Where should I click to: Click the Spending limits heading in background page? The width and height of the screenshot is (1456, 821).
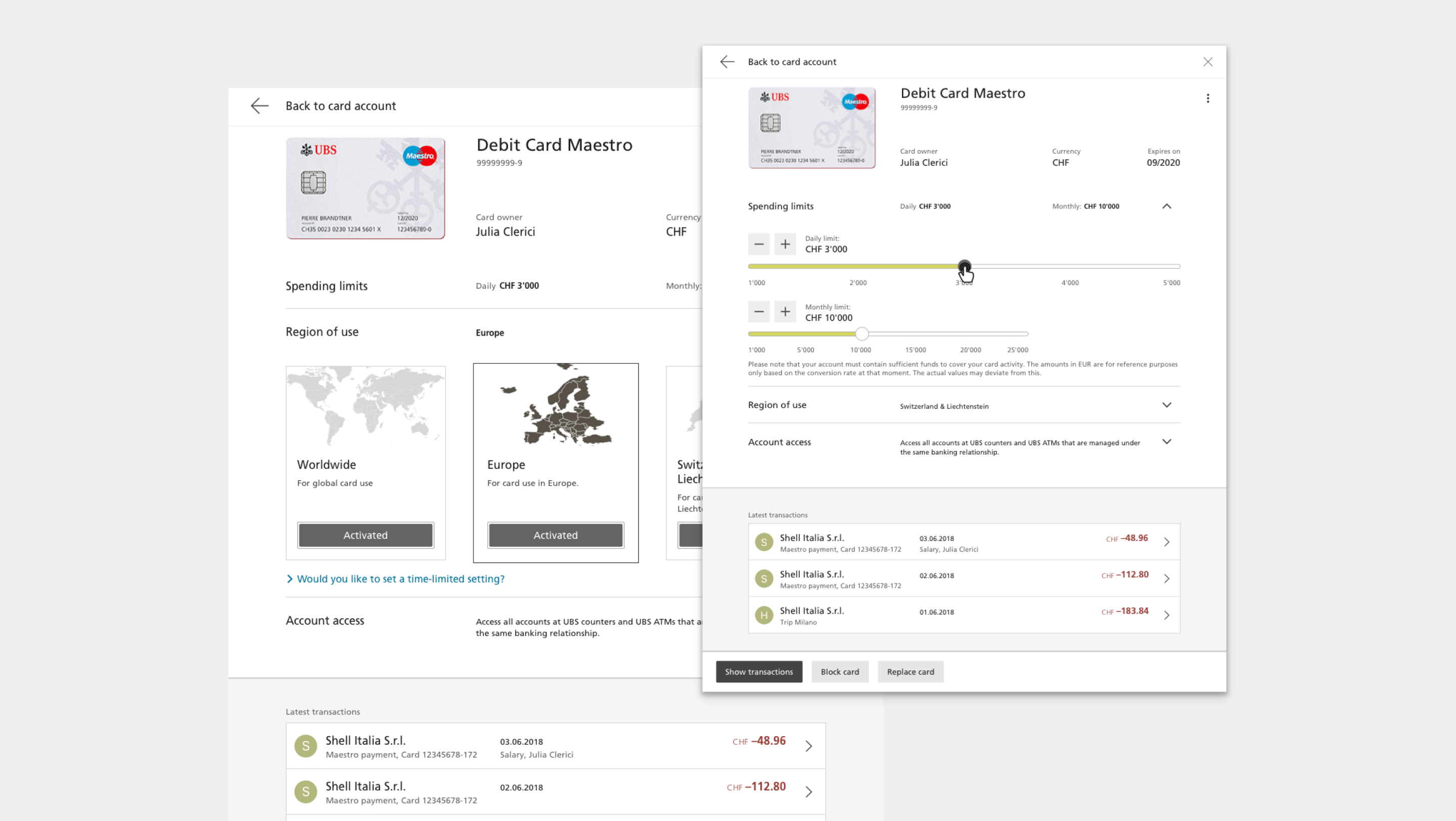point(326,286)
